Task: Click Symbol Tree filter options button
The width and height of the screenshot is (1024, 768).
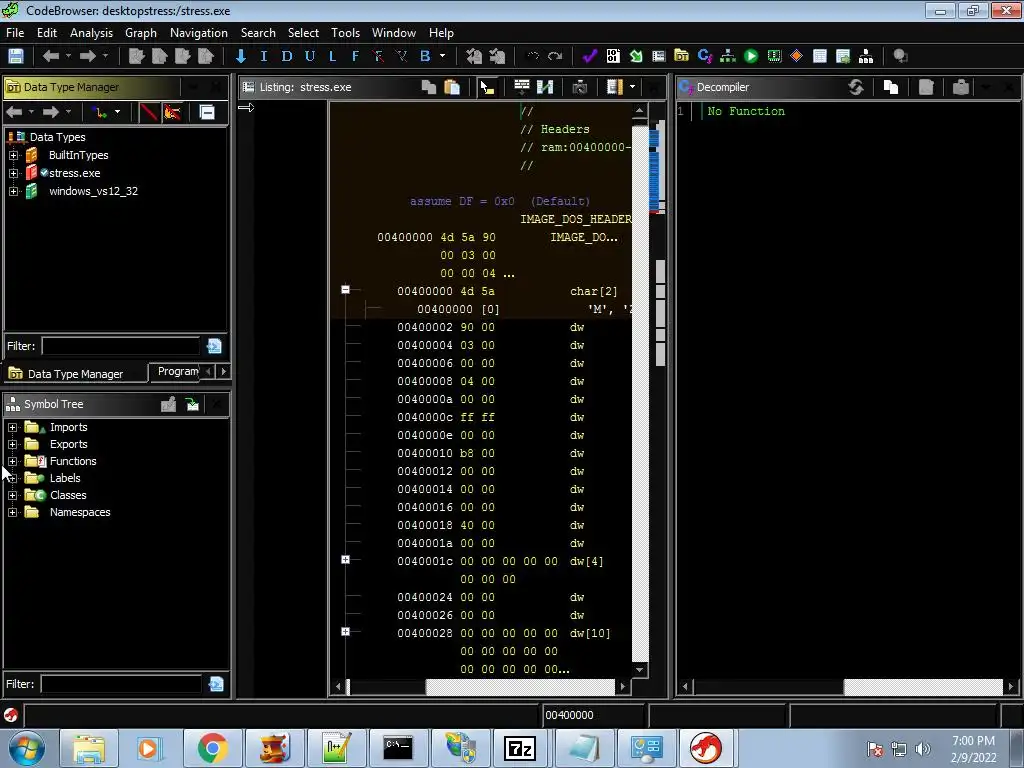Action: click(216, 684)
